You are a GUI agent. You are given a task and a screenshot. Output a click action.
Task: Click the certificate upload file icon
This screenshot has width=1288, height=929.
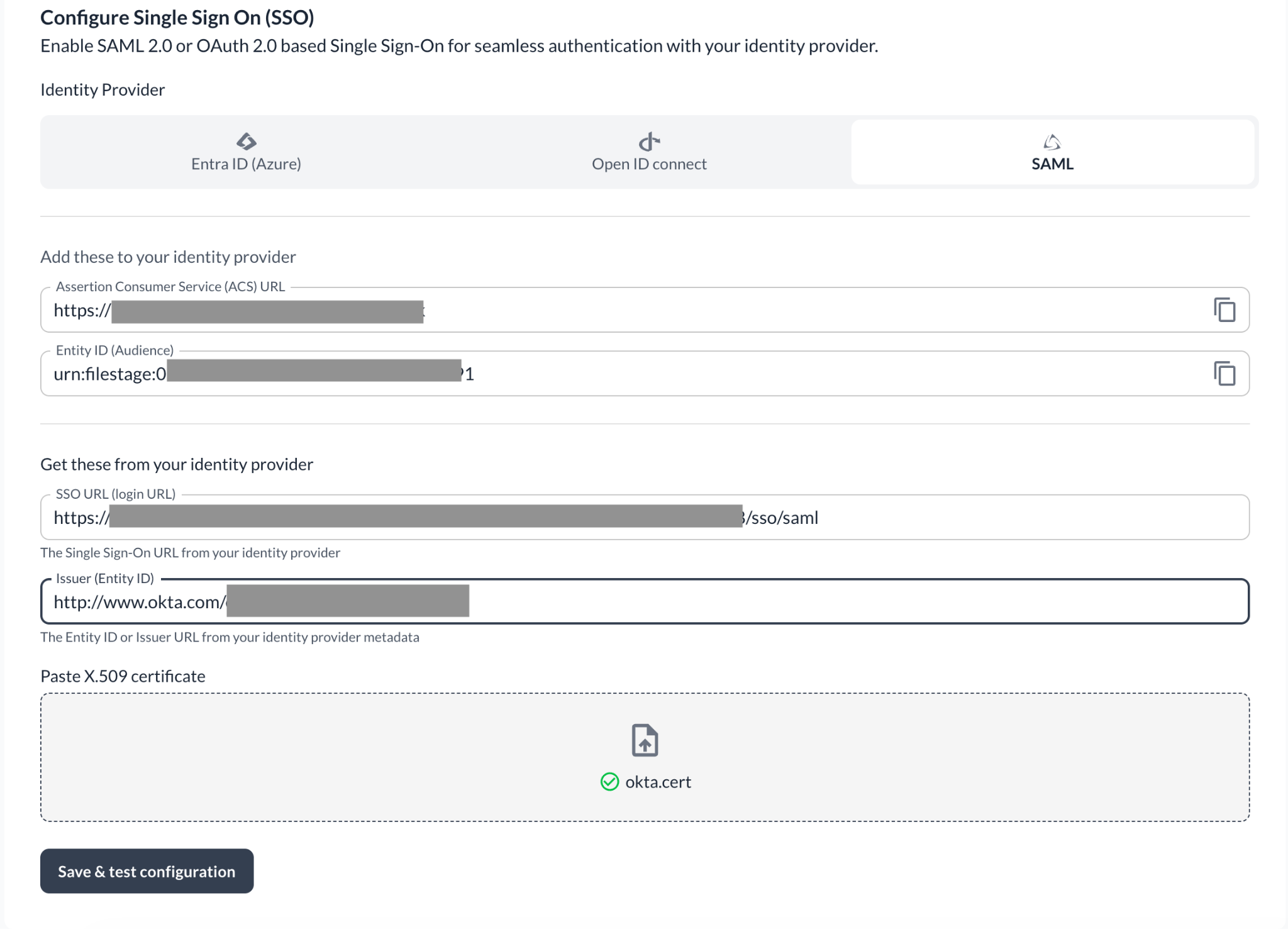pos(645,740)
